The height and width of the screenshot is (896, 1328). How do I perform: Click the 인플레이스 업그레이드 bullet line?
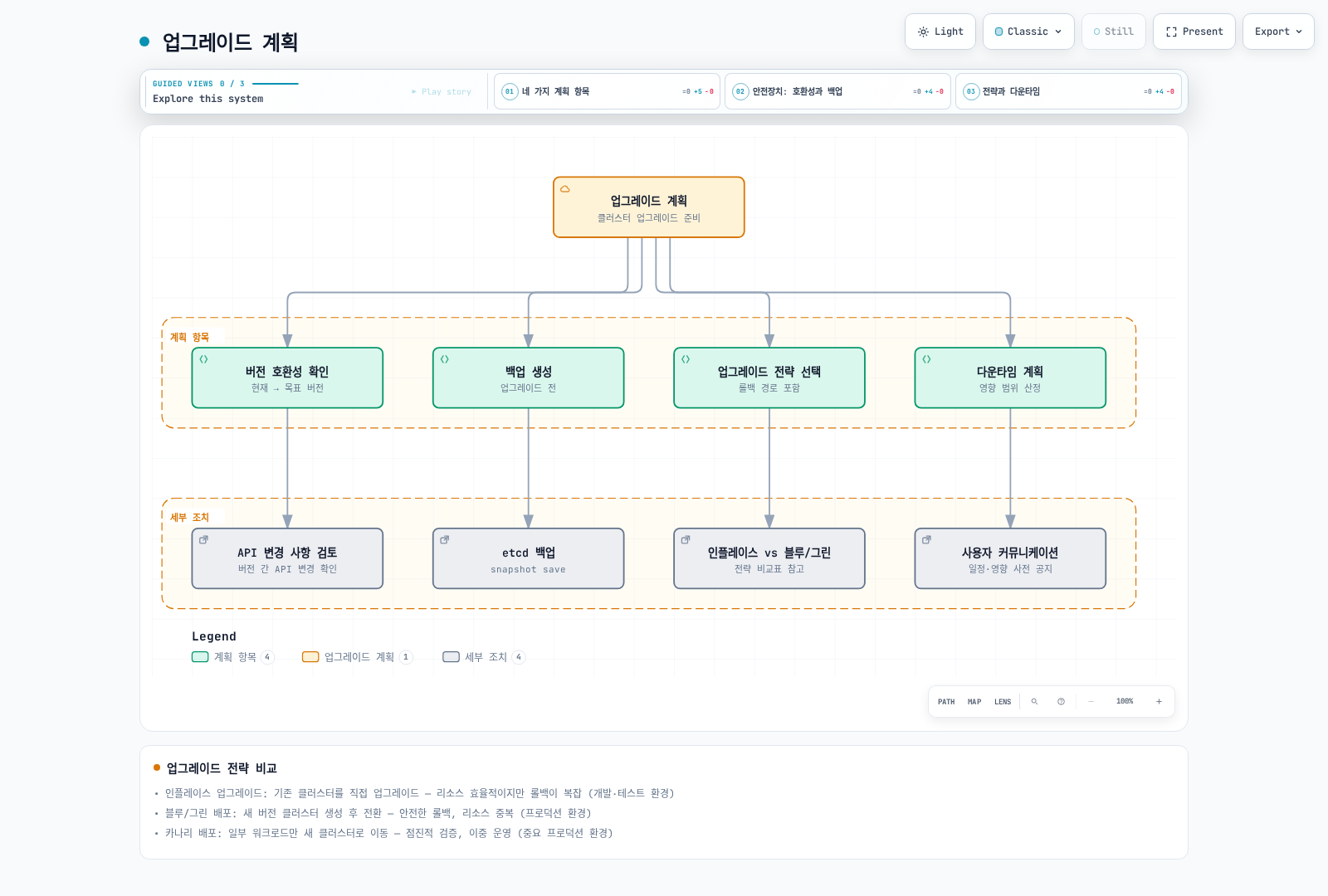(x=419, y=793)
